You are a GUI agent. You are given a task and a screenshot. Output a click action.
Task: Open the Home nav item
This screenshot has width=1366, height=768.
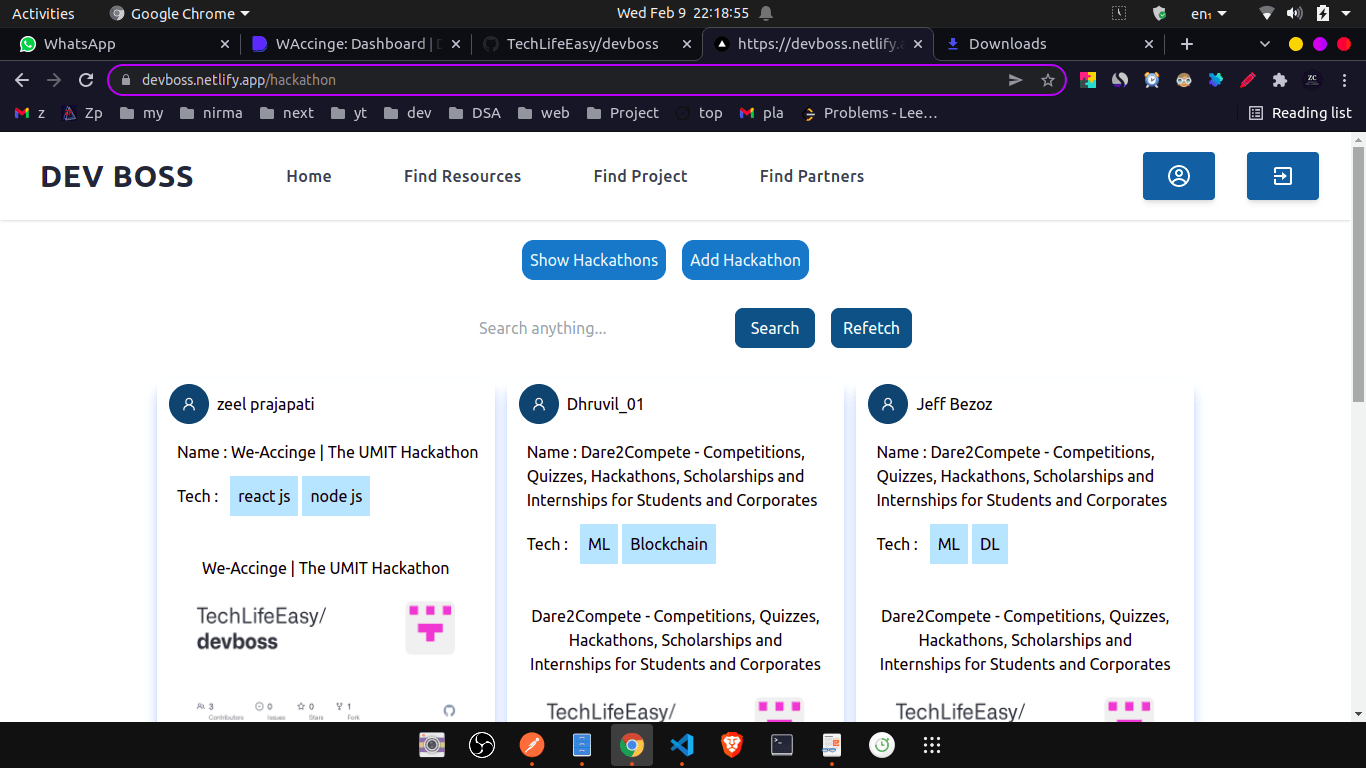309,176
